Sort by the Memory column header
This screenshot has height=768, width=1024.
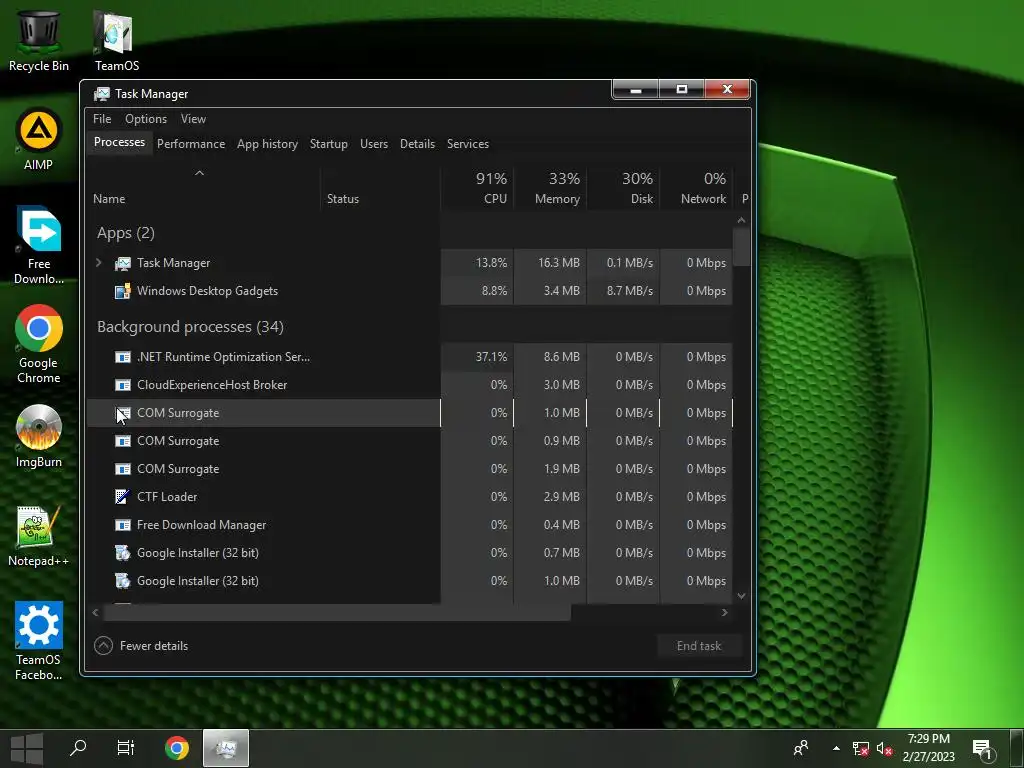(x=551, y=188)
